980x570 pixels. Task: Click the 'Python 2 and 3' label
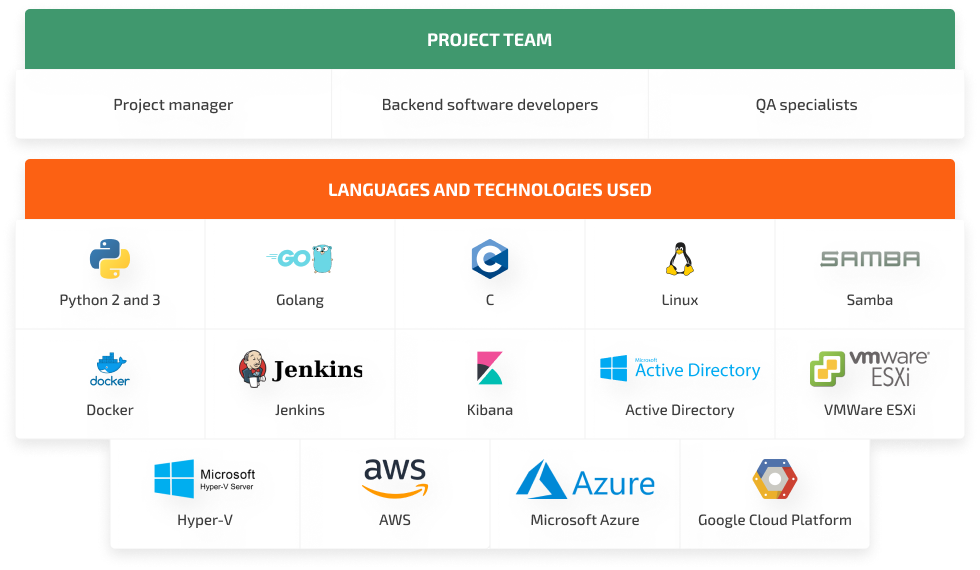[110, 300]
